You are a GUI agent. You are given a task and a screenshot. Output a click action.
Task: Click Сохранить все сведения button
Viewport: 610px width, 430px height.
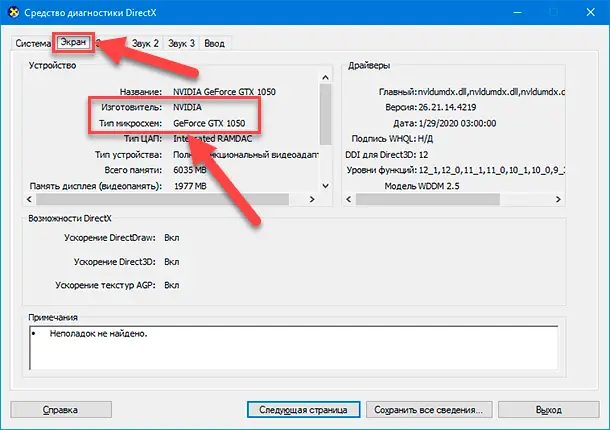tap(429, 410)
